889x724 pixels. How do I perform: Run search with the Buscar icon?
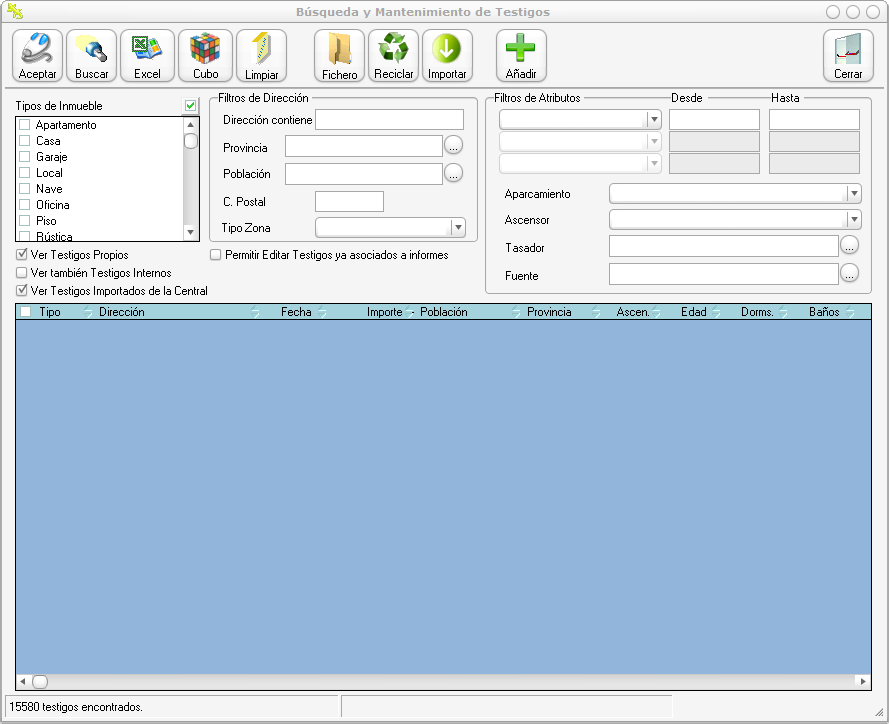point(92,55)
